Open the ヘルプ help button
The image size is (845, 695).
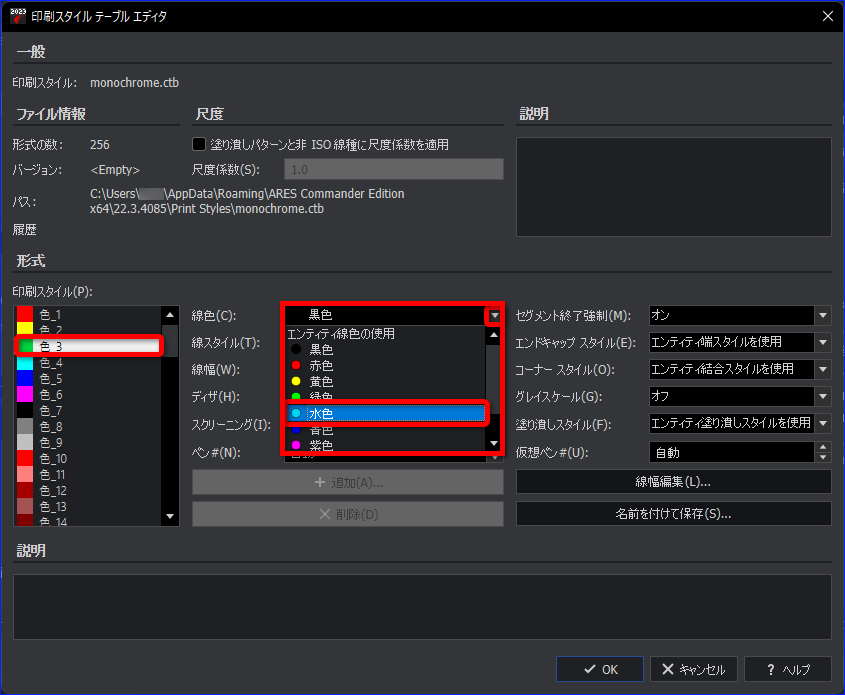point(787,669)
